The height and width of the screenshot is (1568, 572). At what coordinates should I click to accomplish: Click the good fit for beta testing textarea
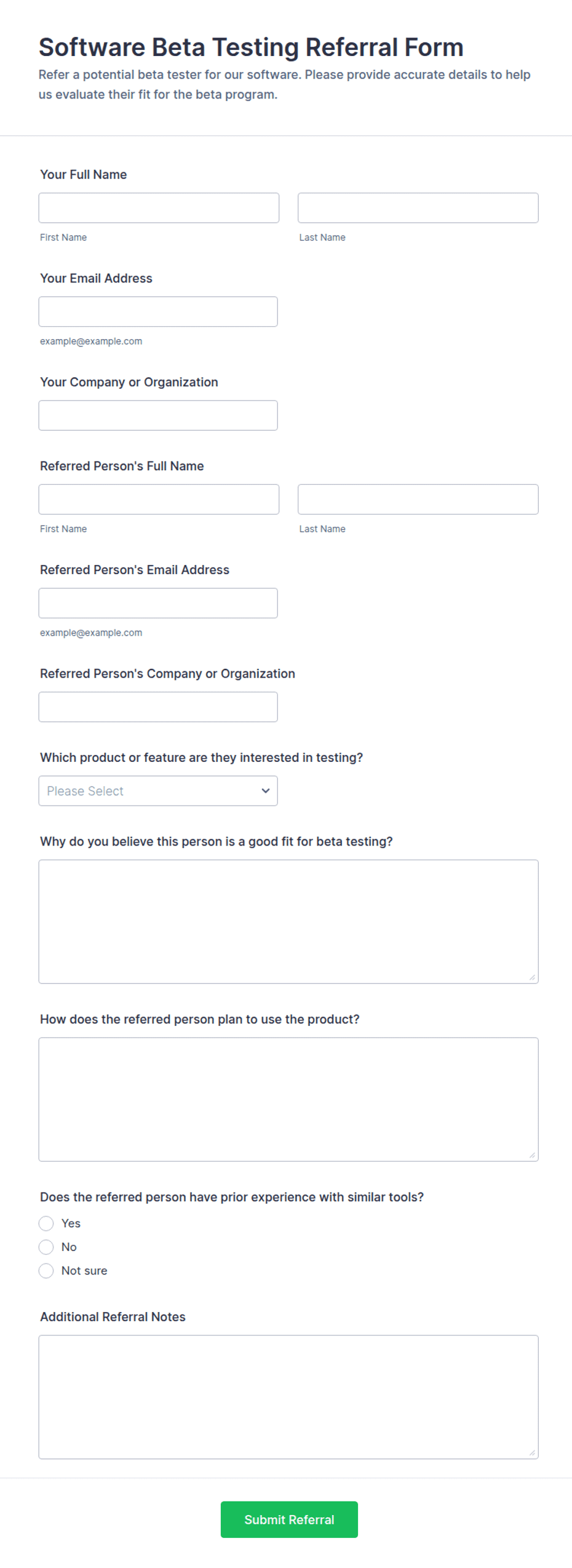[x=288, y=922]
